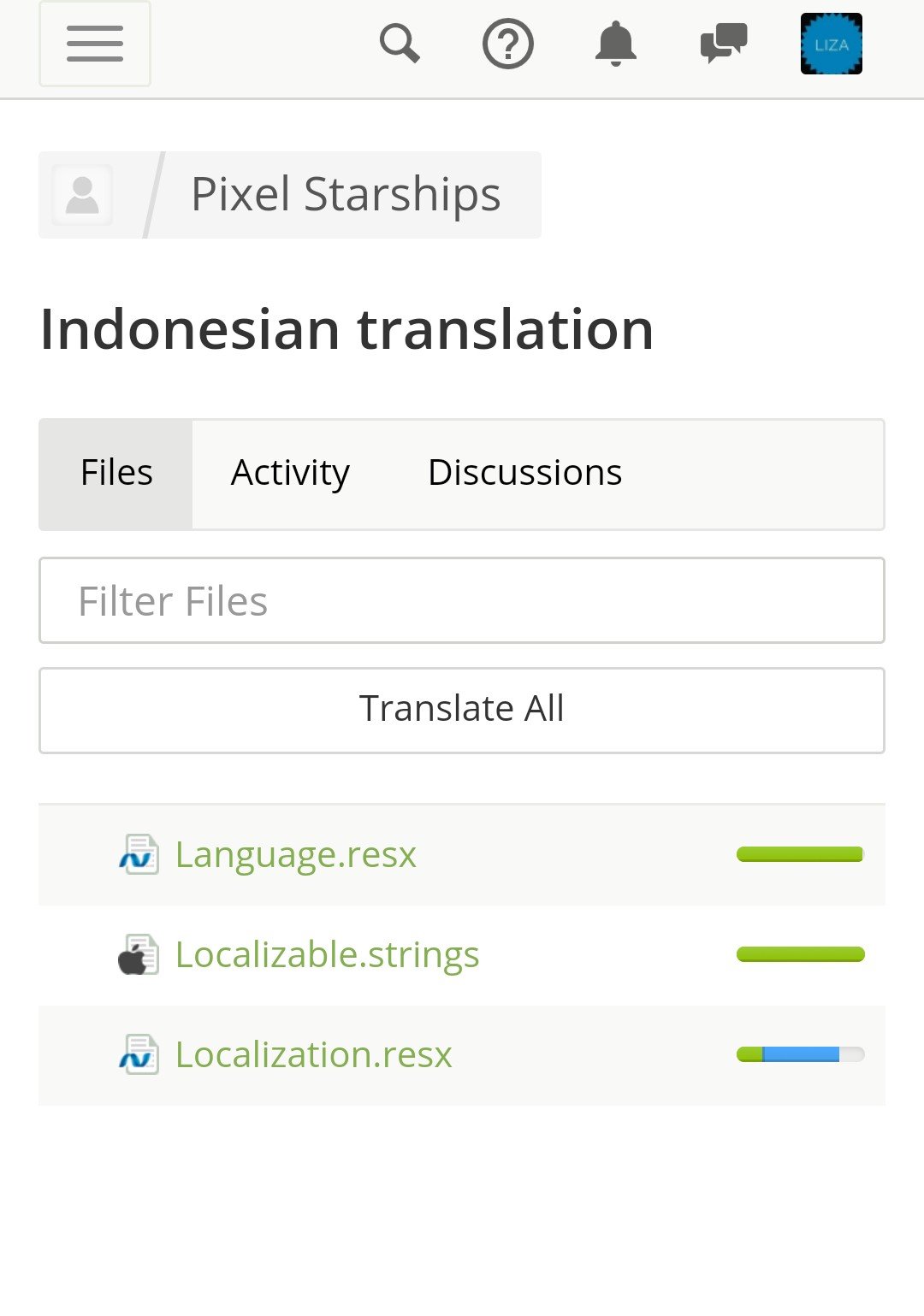Open the Localizable.strings file link
Image resolution: width=924 pixels, height=1316 pixels.
point(327,955)
